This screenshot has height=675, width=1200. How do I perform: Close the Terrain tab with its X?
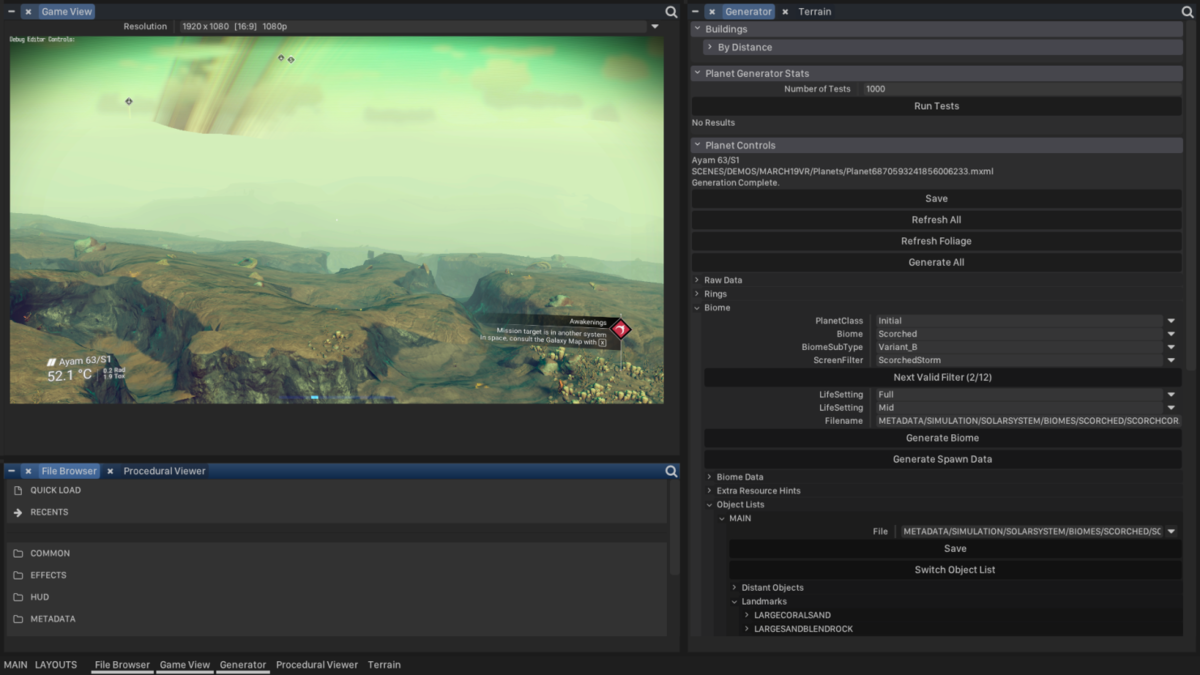[x=785, y=12]
